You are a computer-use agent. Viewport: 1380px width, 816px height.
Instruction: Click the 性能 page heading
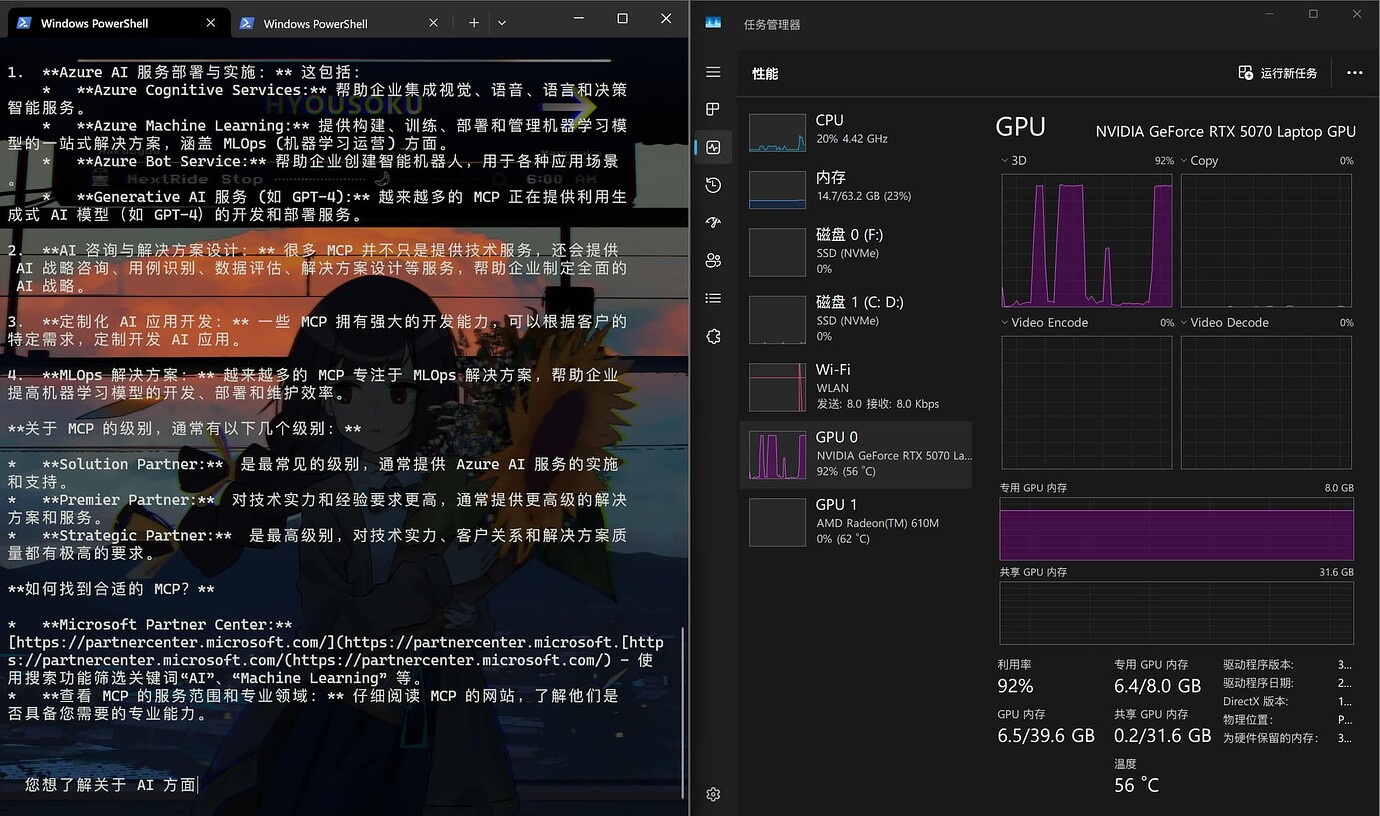point(765,73)
